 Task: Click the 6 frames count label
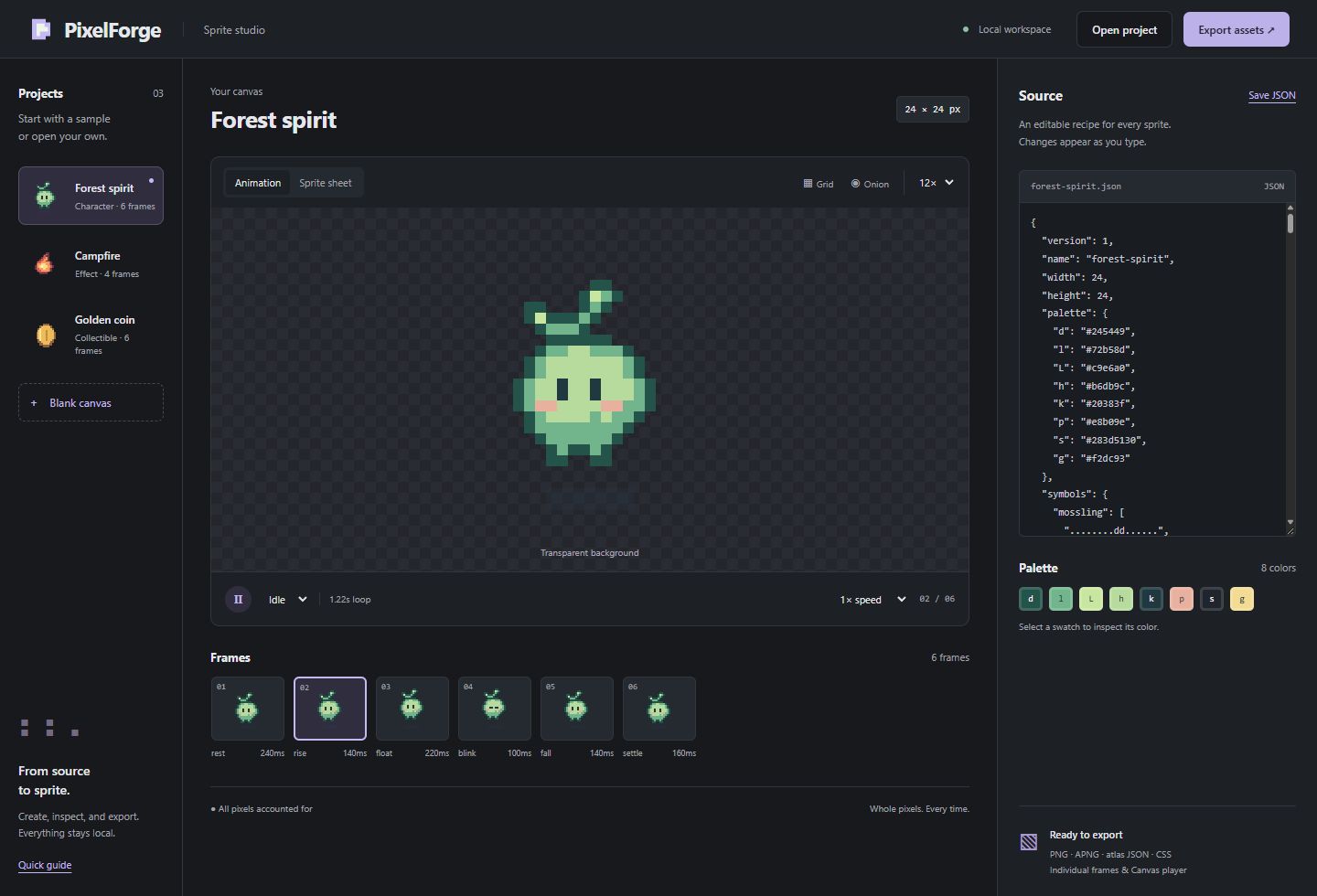tap(950, 657)
